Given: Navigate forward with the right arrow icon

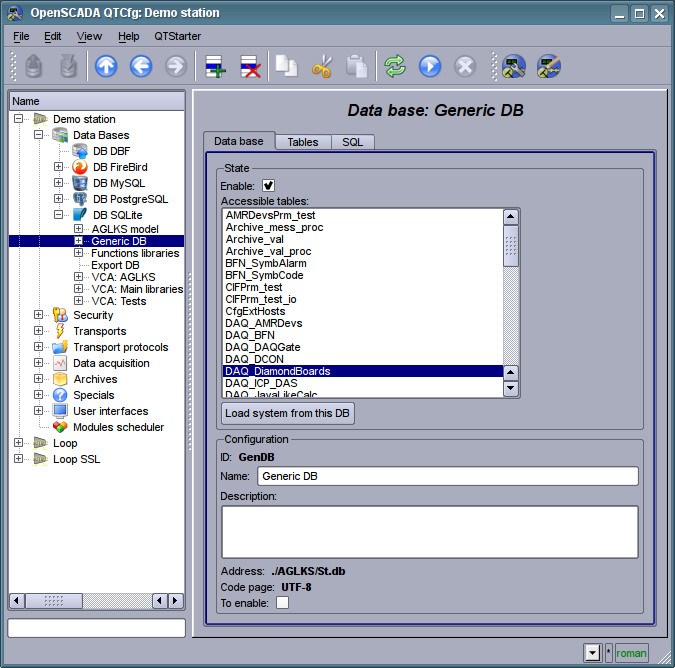Looking at the screenshot, I should click(176, 67).
